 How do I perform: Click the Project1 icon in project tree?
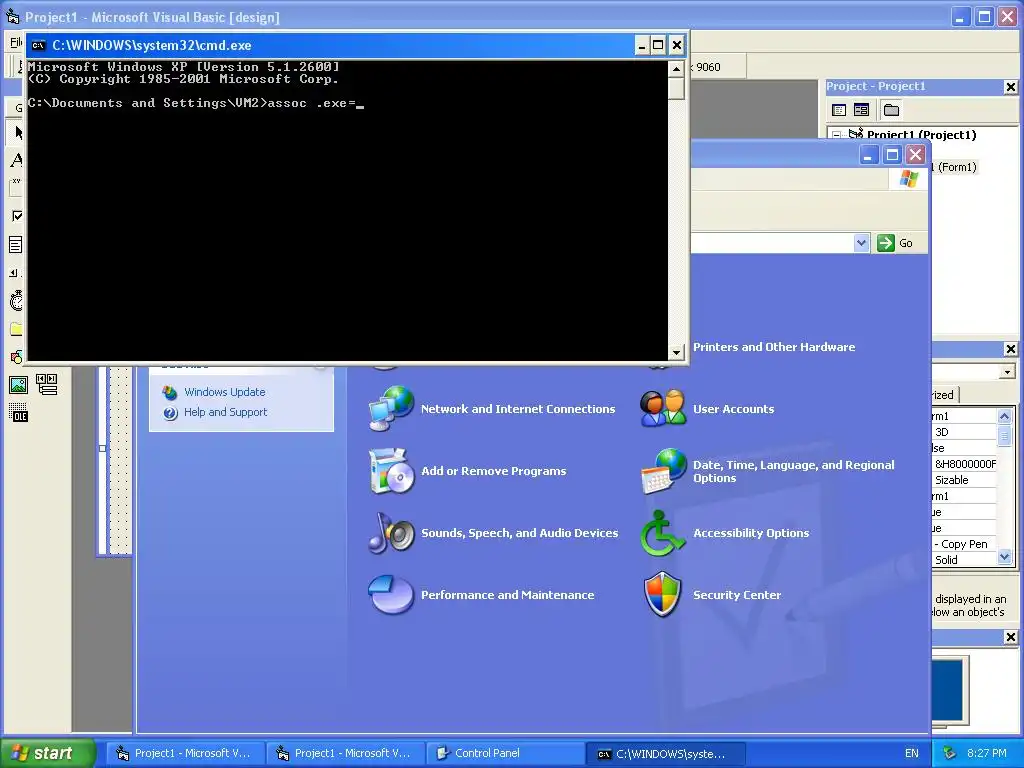click(x=856, y=134)
